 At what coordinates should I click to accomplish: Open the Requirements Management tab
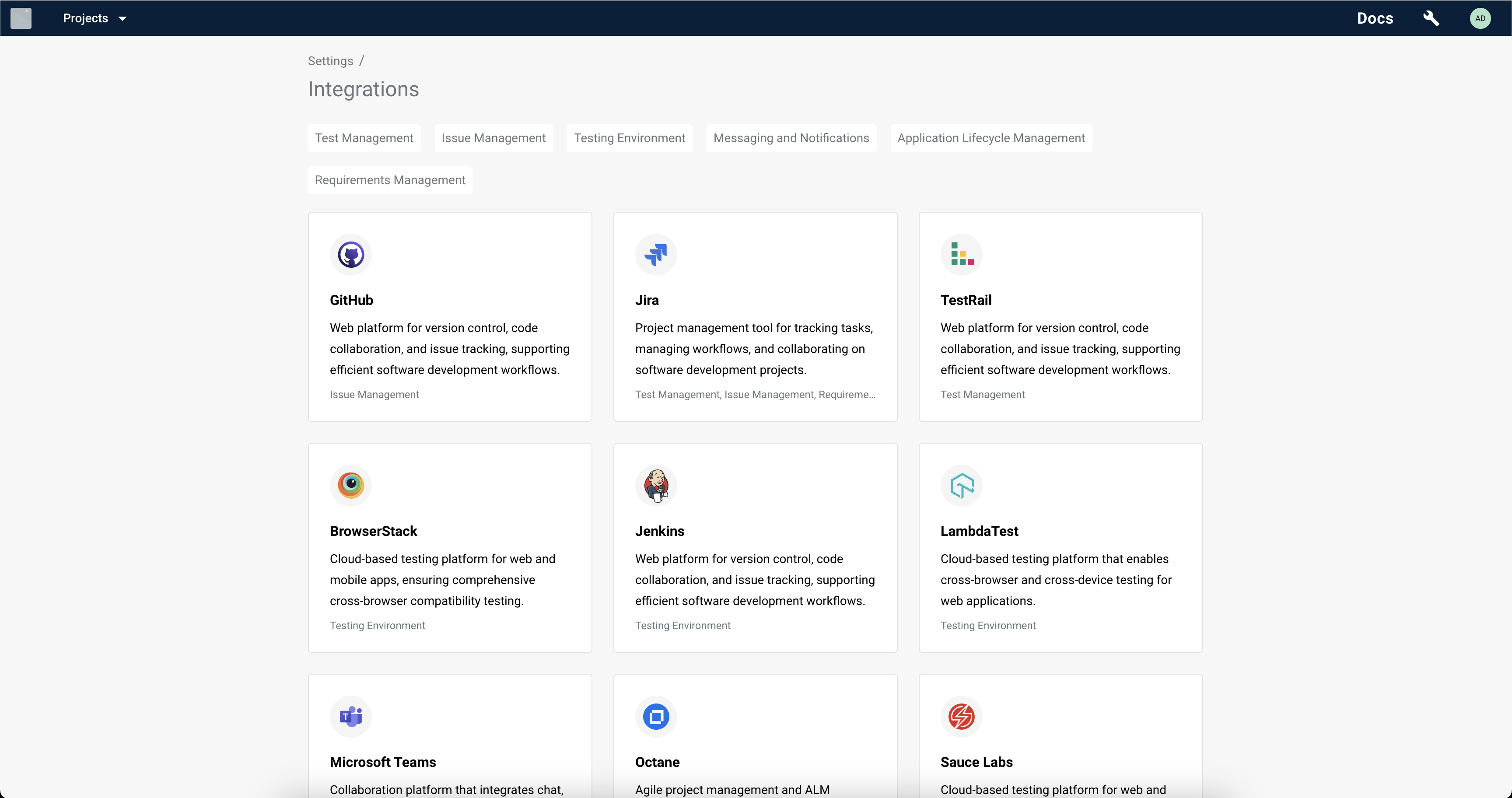(390, 180)
